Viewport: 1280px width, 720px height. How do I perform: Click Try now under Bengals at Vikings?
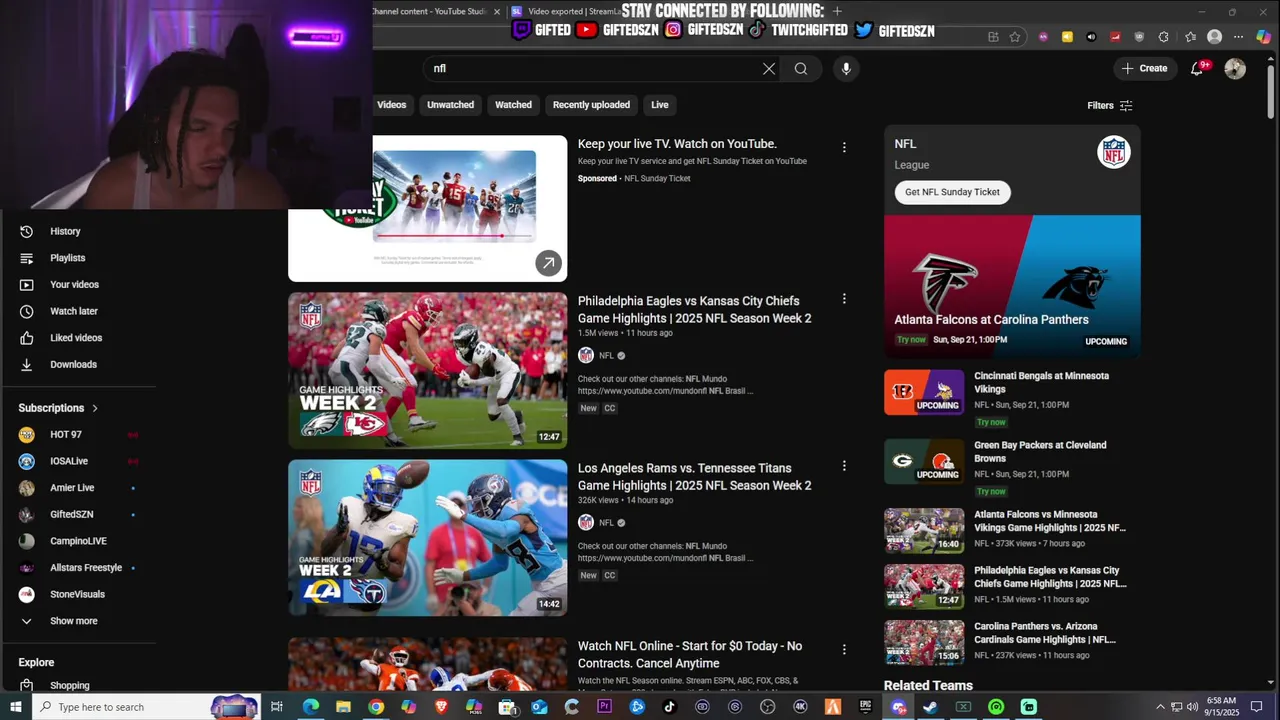[x=991, y=422]
